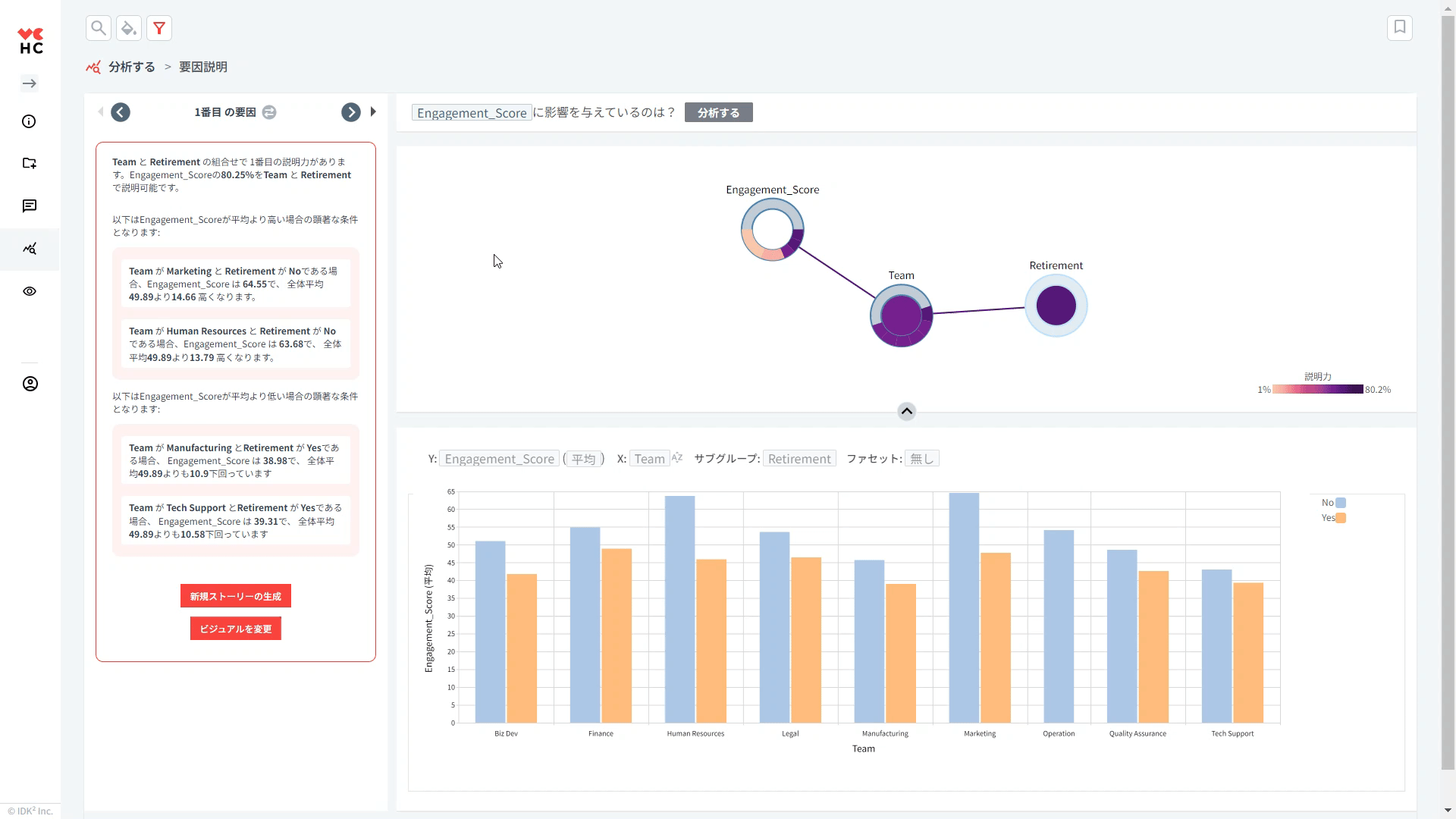Viewport: 1456px width, 819px height.
Task: Open the user account icon in sidebar
Action: tap(30, 384)
